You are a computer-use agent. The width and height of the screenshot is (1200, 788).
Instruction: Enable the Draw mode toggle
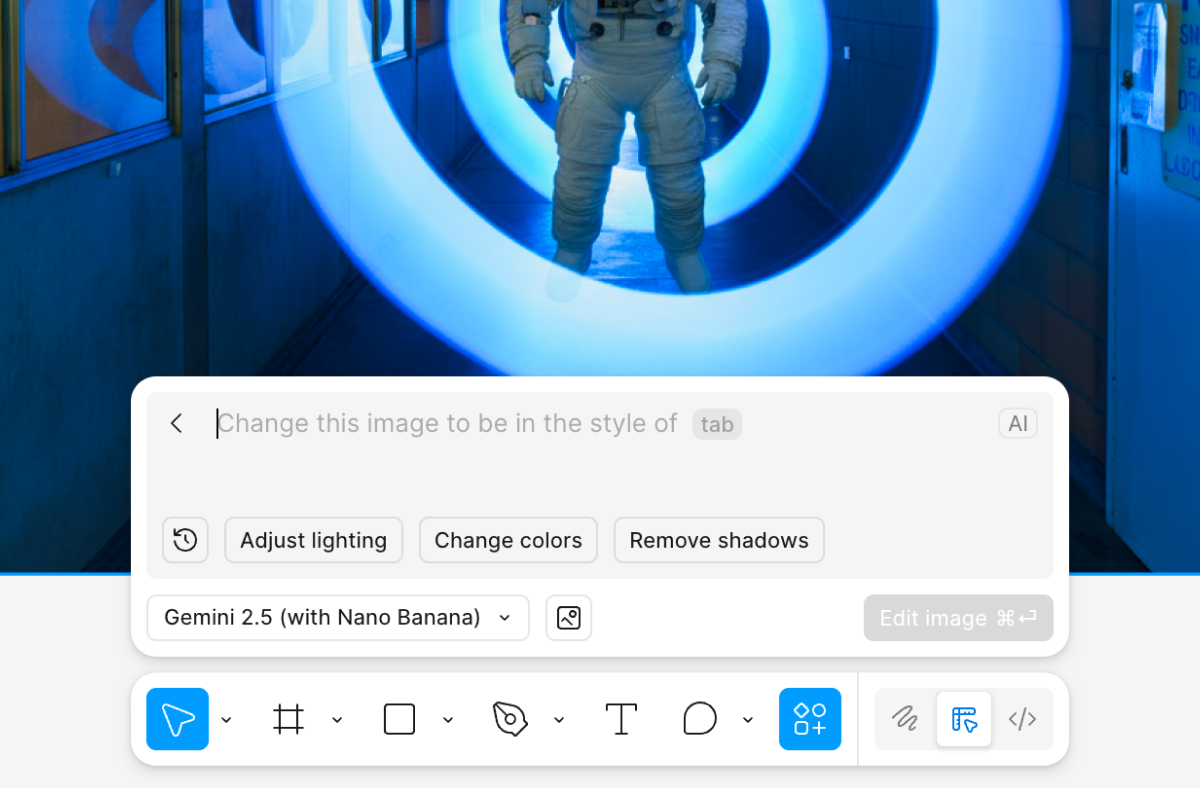coord(904,718)
